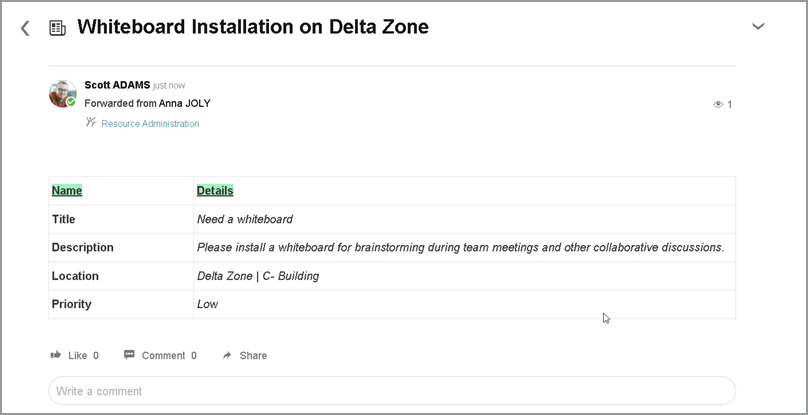
Task: Click the Share arrow icon
Action: [x=227, y=355]
